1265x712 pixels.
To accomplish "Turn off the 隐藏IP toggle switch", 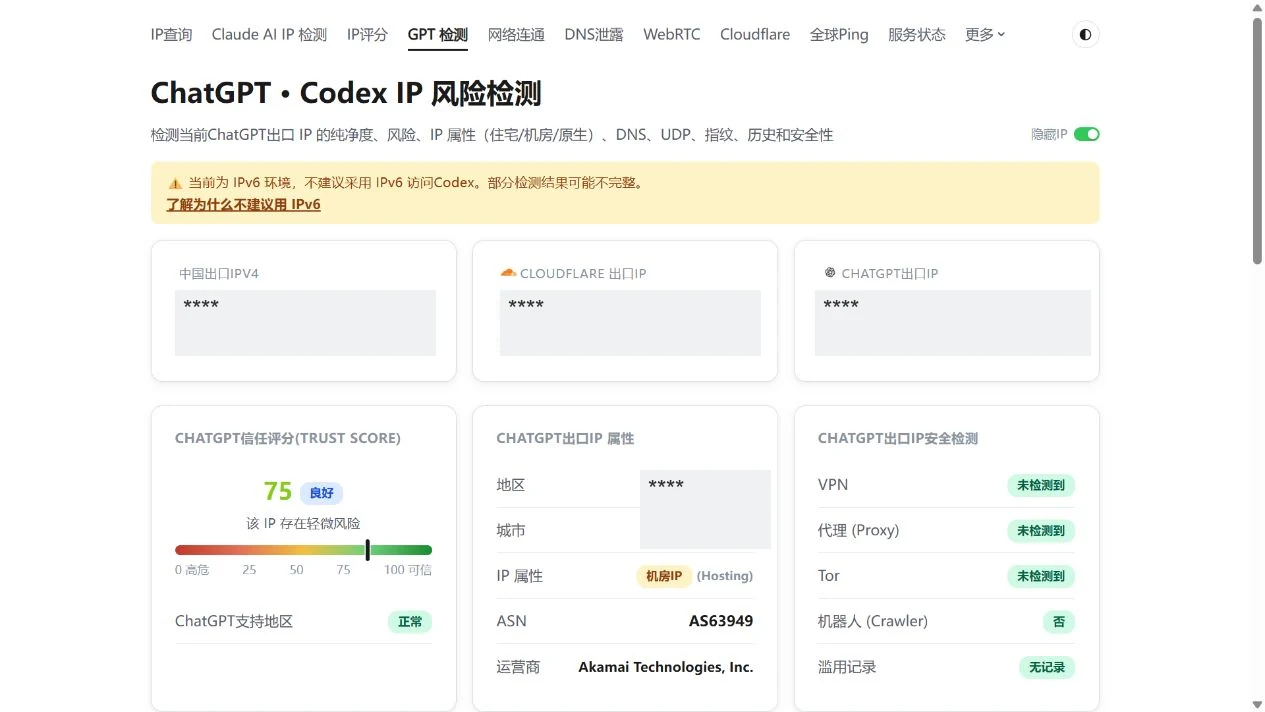I will [1086, 134].
